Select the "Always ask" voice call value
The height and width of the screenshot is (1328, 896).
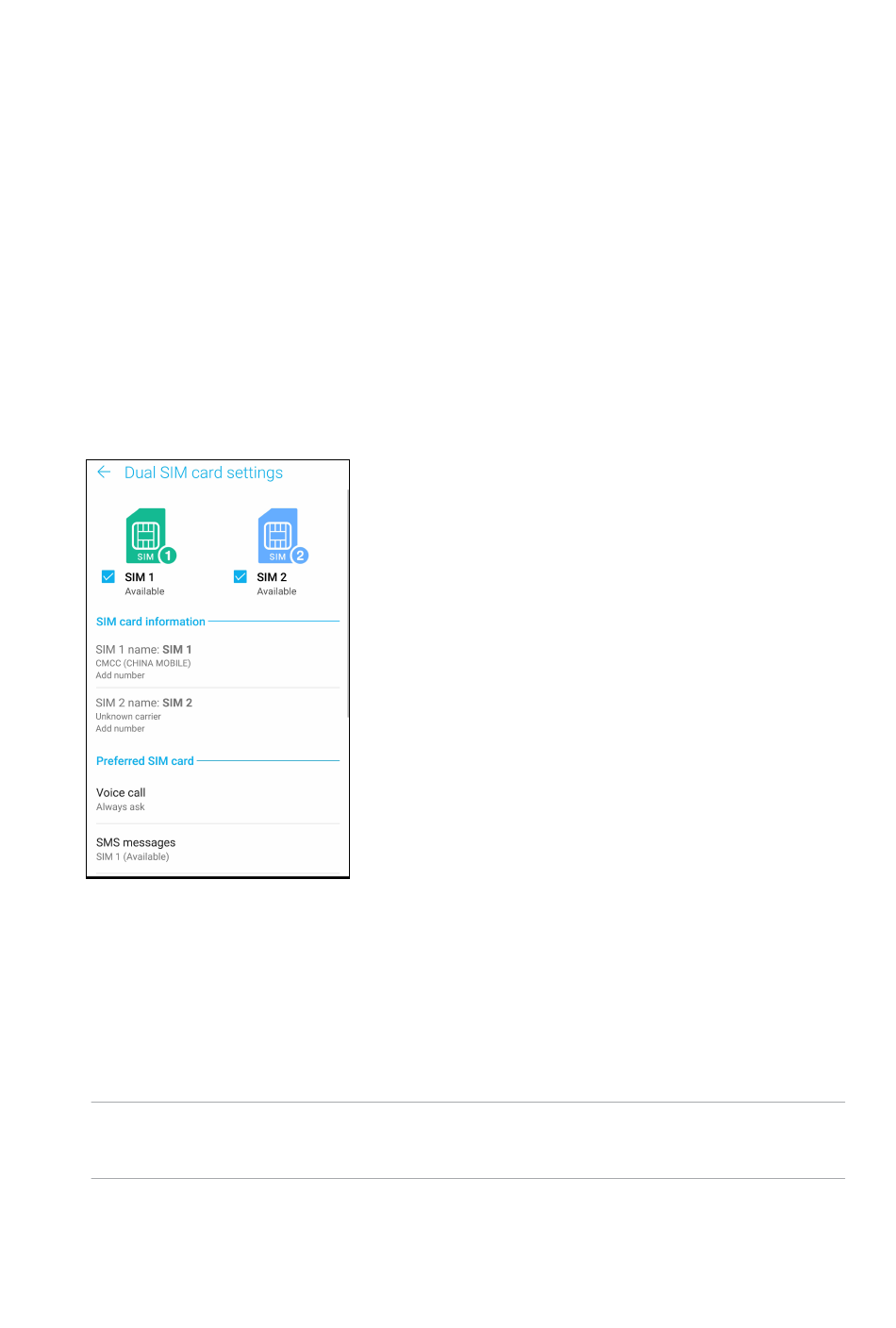point(121,807)
